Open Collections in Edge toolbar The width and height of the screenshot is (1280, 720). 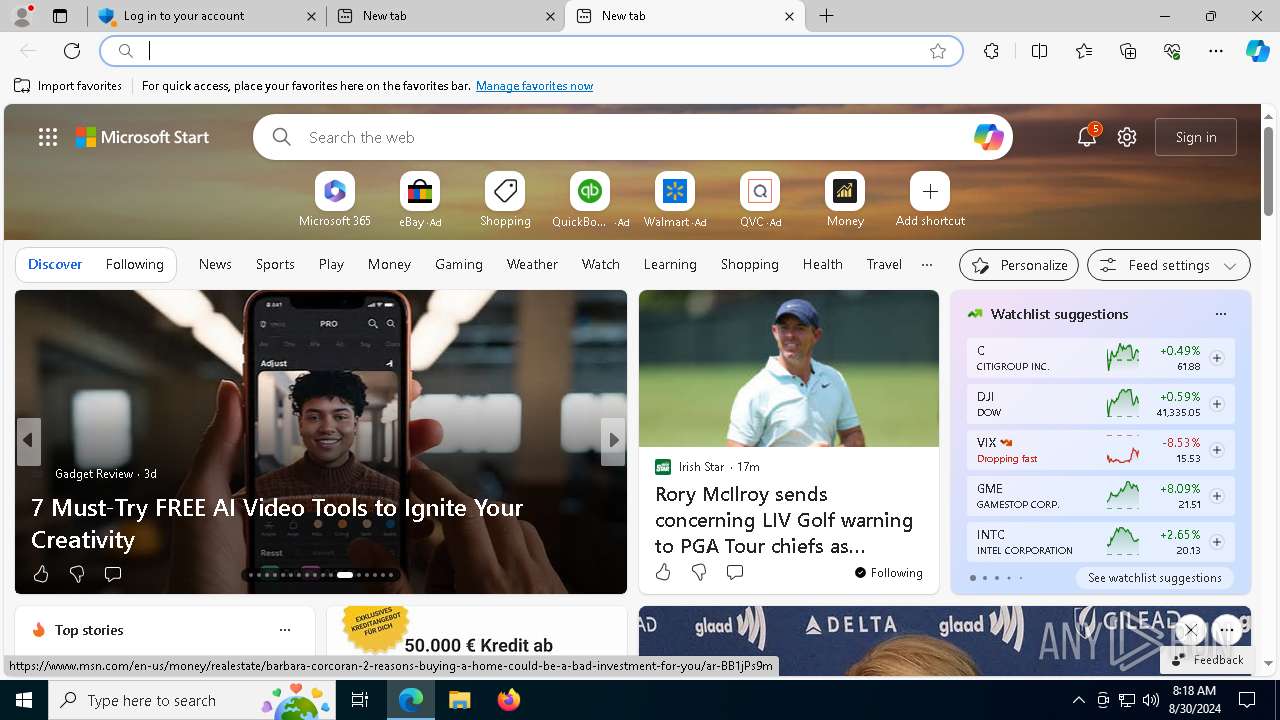pos(1128,51)
